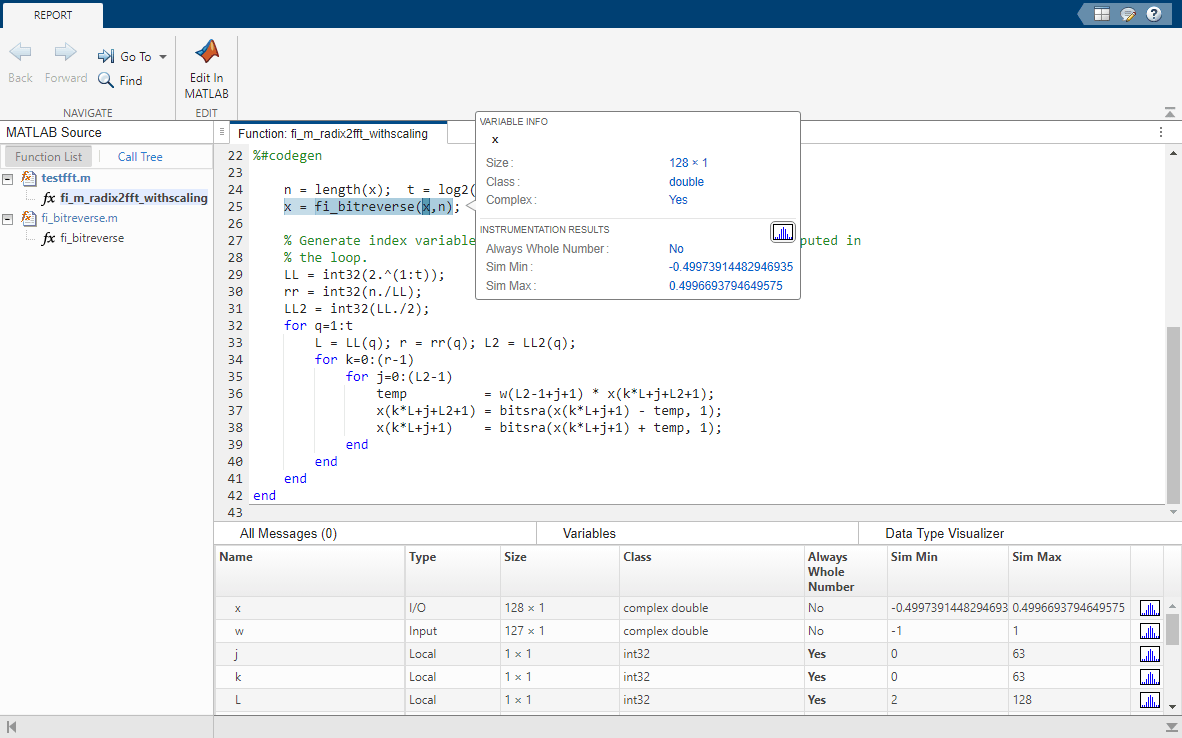The image size is (1182, 738).
Task: Click the Back navigation arrow
Action: point(20,52)
